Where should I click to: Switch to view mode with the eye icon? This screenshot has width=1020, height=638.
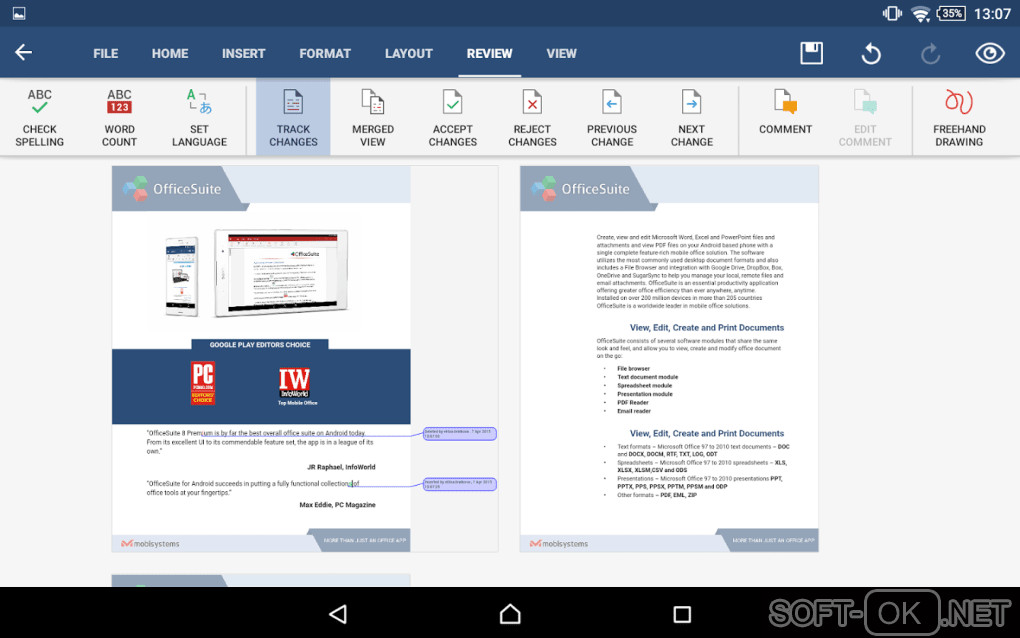click(989, 53)
